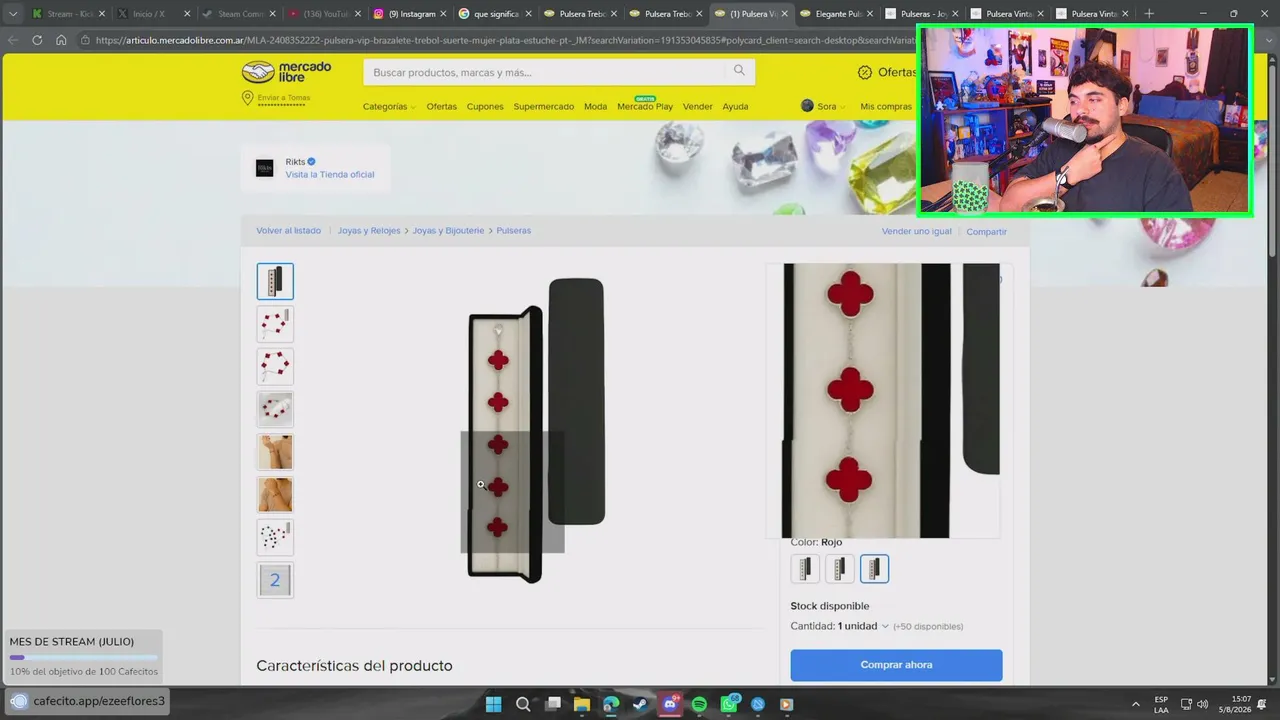Viewport: 1280px width, 720px height.
Task: Select the last gallery thumbnail showing 2
Action: point(275,580)
